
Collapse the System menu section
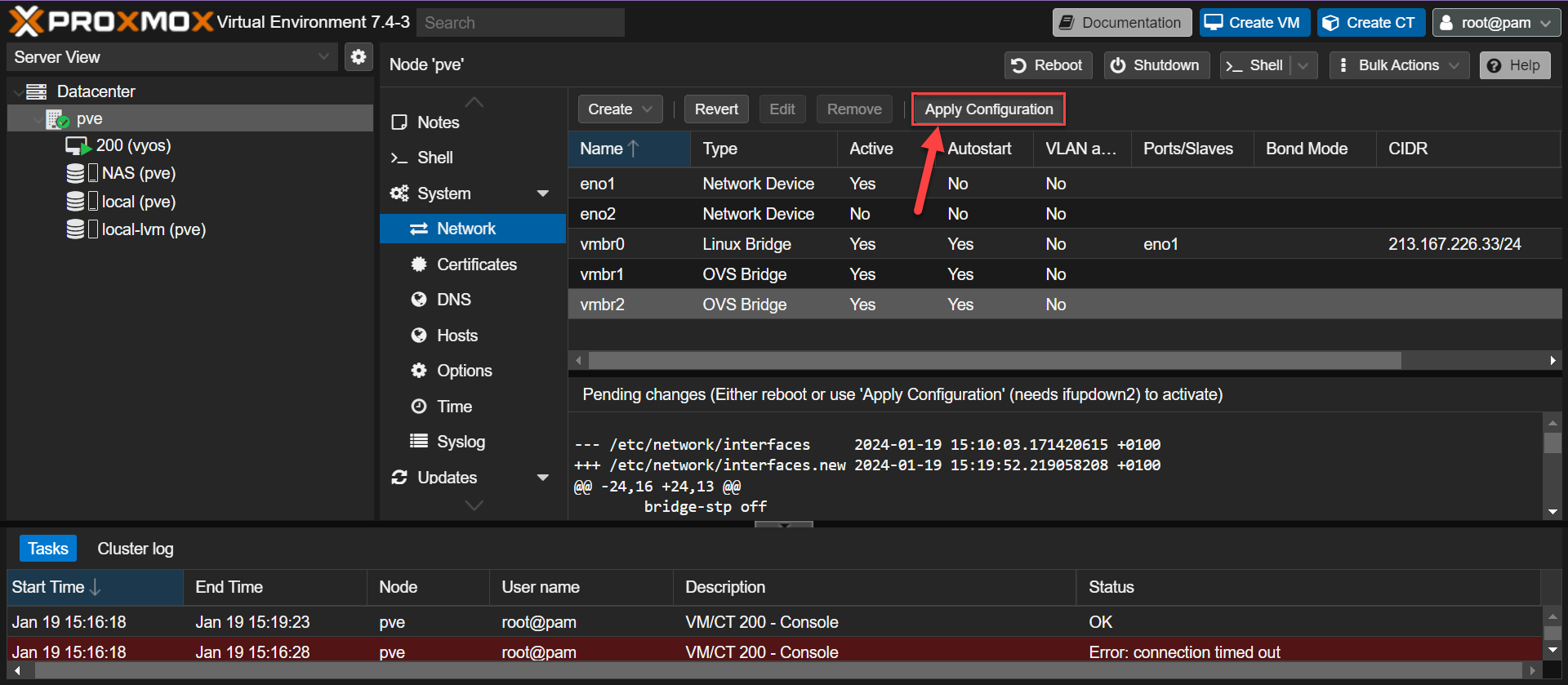pyautogui.click(x=543, y=193)
